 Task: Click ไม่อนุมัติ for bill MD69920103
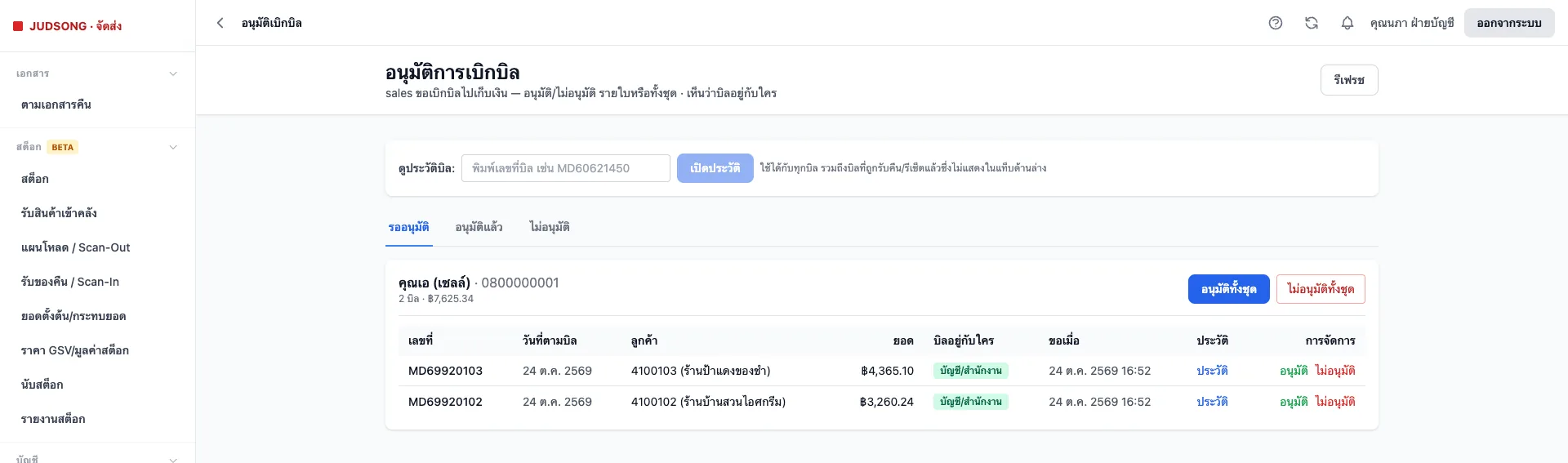click(x=1335, y=371)
